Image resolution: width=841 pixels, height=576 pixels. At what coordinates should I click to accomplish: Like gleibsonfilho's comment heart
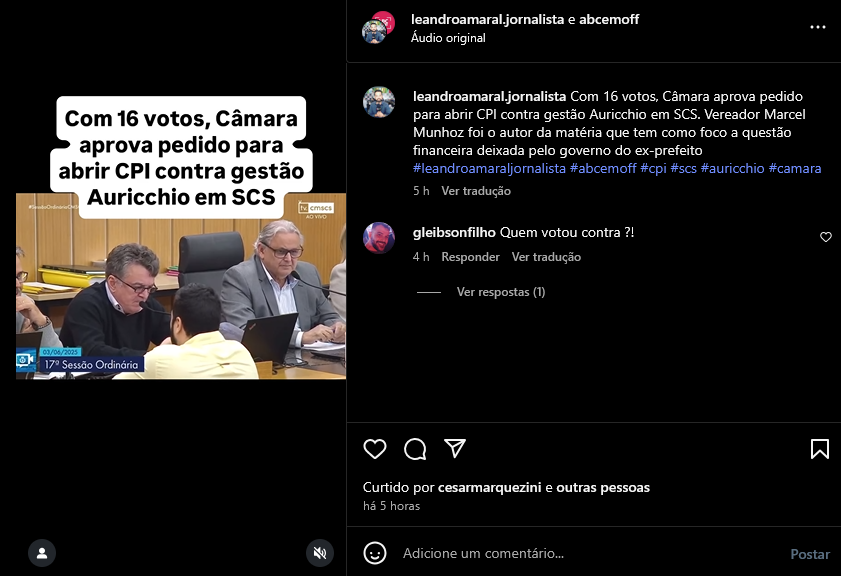point(825,237)
